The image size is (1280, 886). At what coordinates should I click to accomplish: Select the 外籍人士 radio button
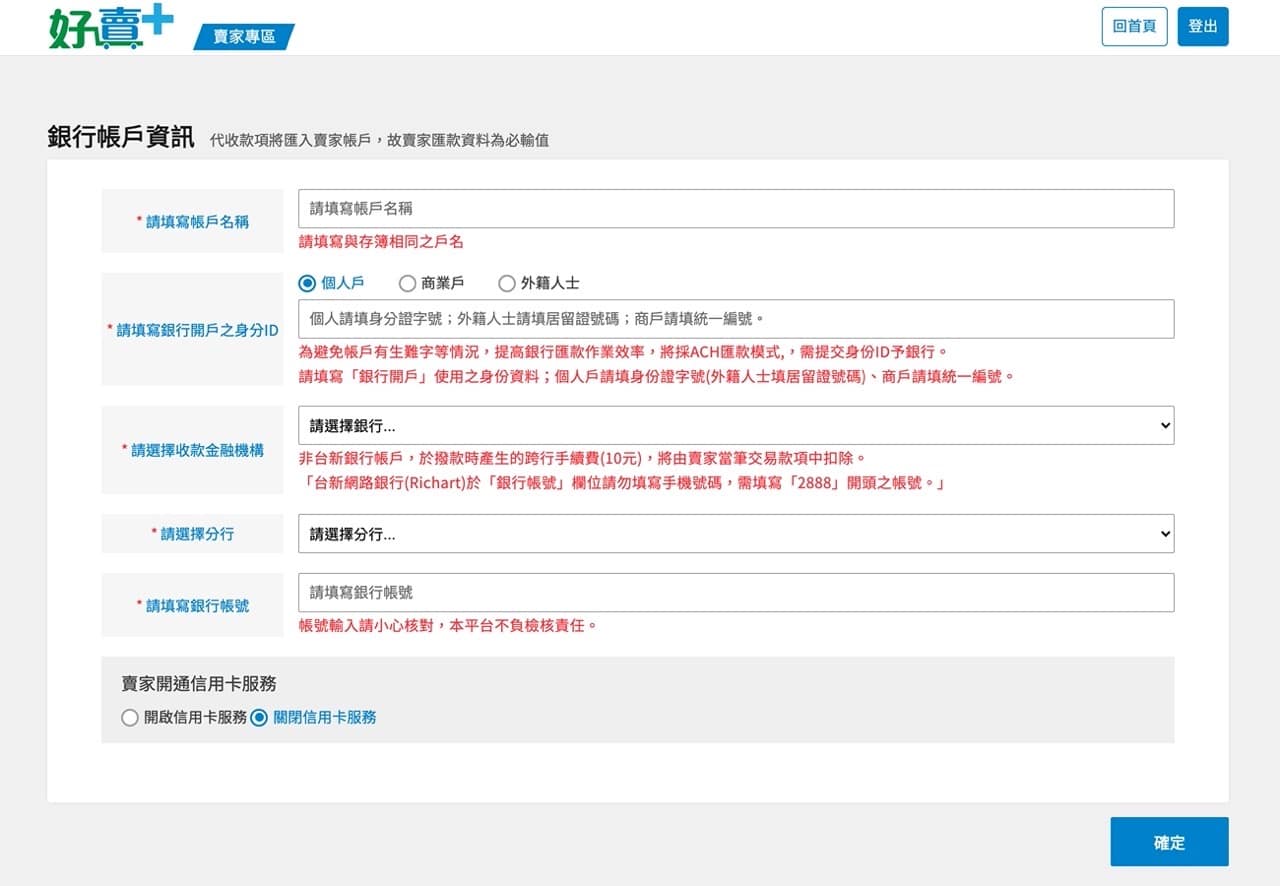pos(506,283)
